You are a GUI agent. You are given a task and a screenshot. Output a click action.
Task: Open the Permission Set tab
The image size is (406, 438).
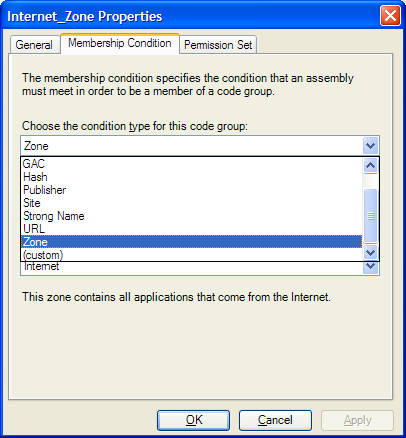click(x=218, y=45)
